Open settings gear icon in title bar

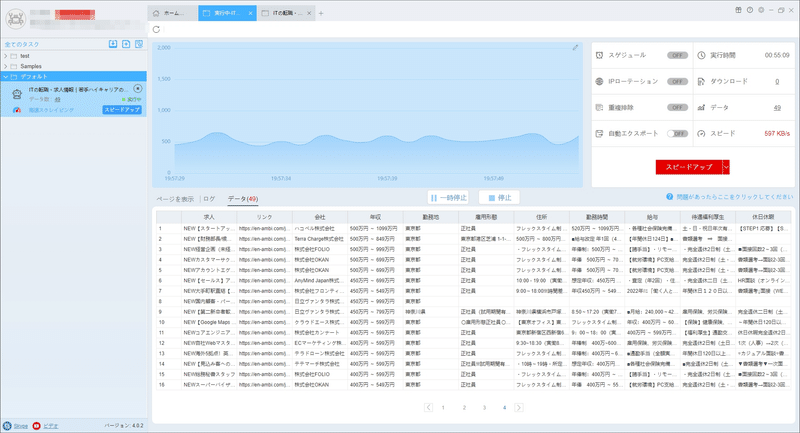761,10
